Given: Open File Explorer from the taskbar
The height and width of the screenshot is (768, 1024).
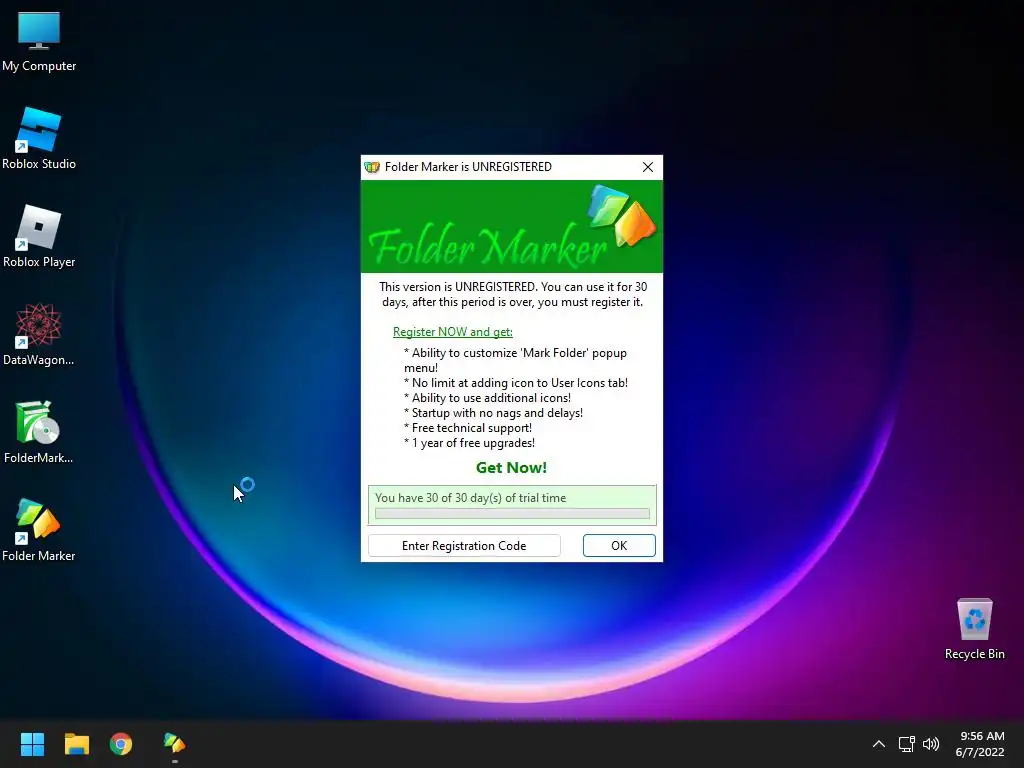Looking at the screenshot, I should [76, 744].
